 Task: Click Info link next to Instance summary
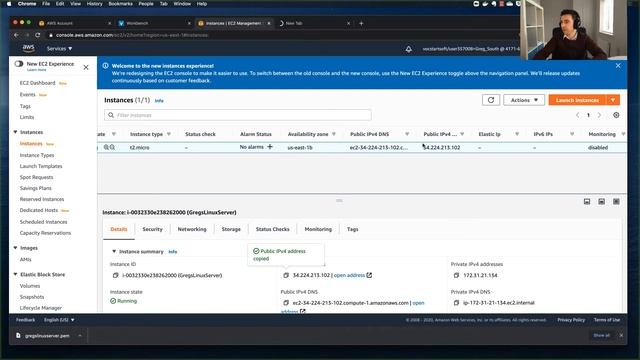pyautogui.click(x=173, y=252)
